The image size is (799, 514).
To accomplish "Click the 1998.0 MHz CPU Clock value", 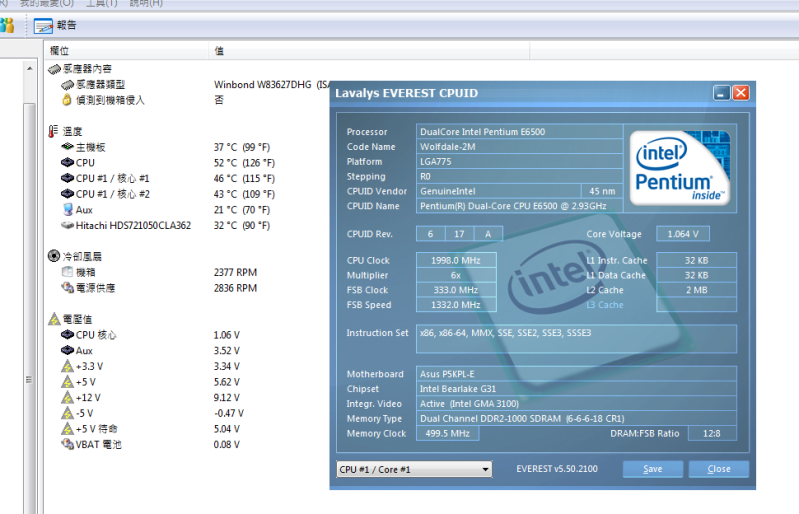I will tap(456, 260).
